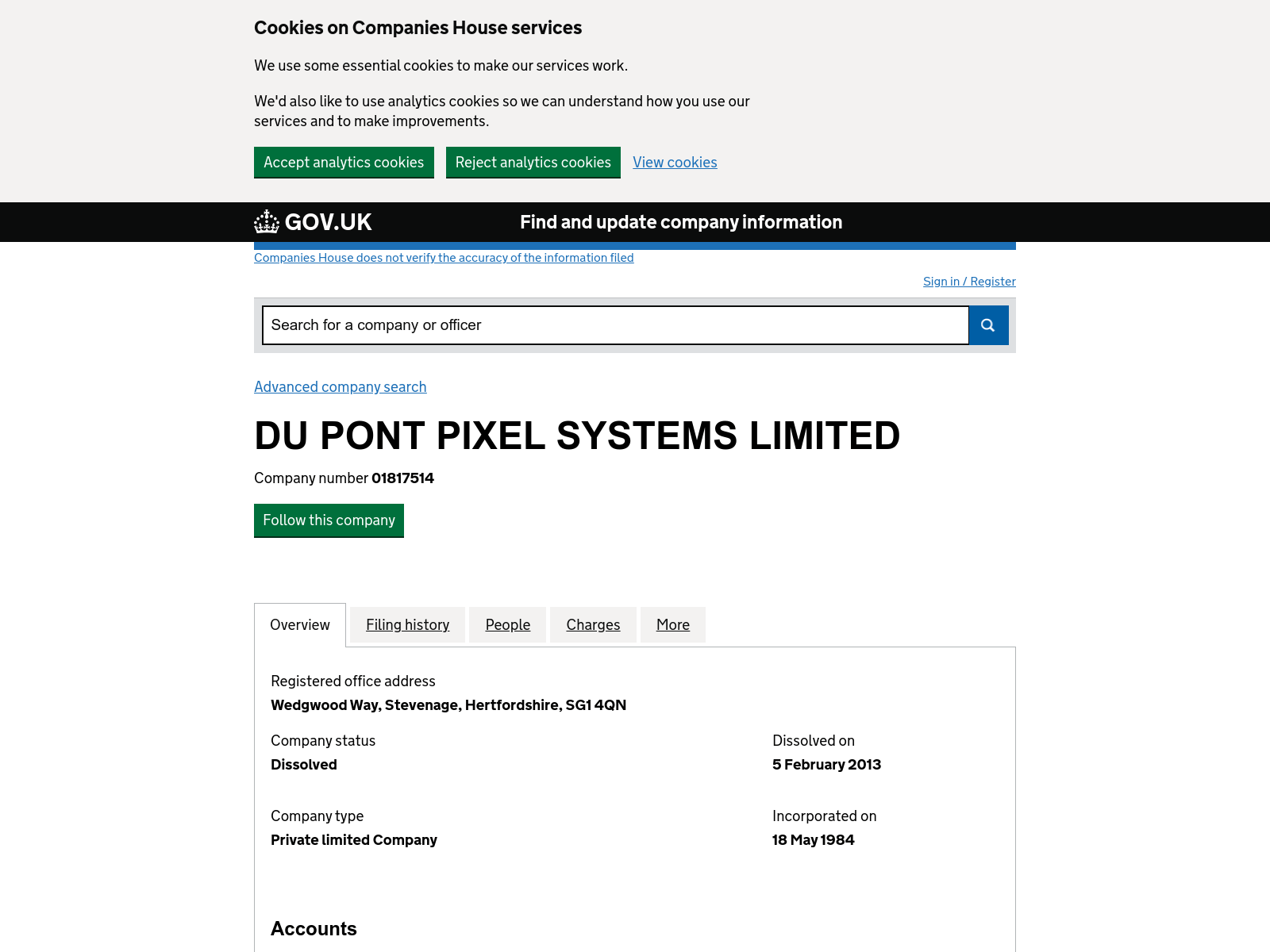The width and height of the screenshot is (1270, 952).
Task: Click company number 01817514
Action: [x=402, y=478]
